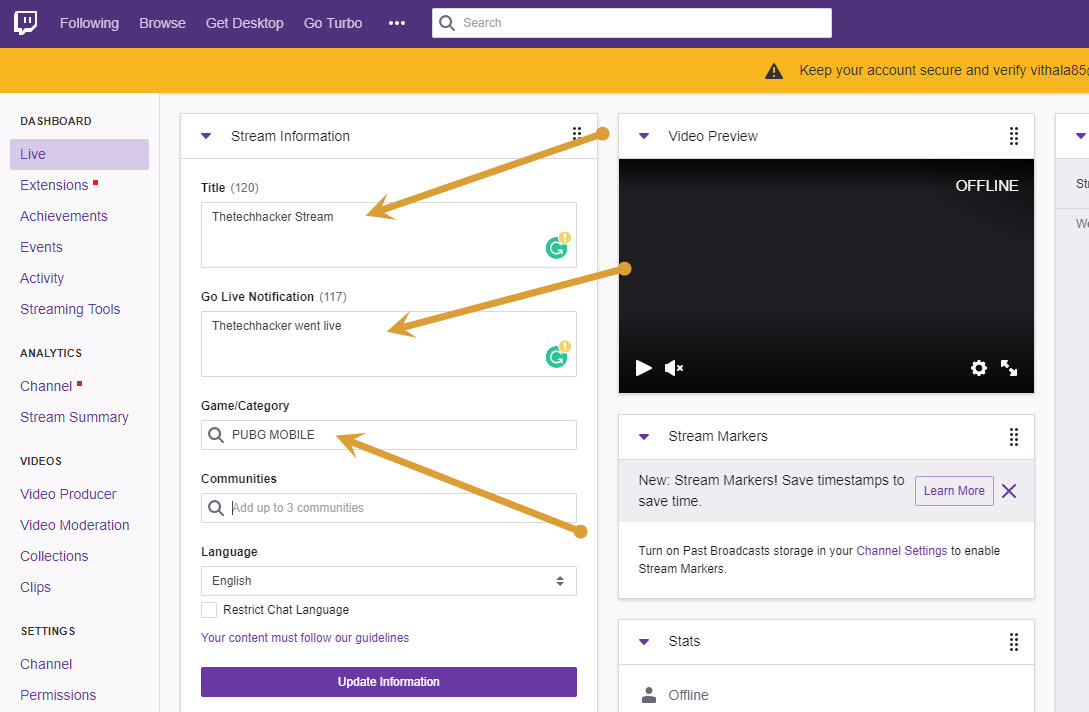Enable Restrict Chat Language checkbox
Screen dimensions: 1089x712
point(209,610)
